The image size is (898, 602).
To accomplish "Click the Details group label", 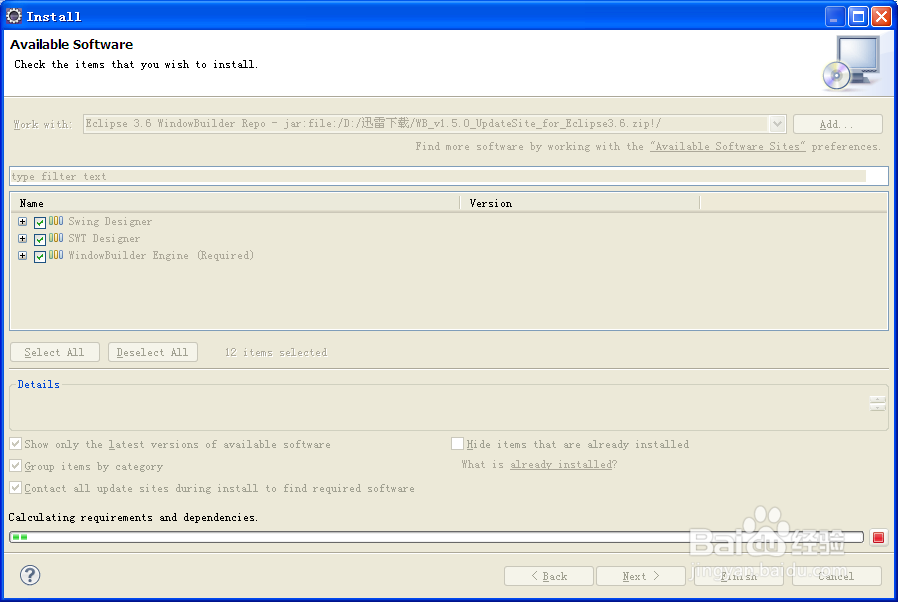I will pyautogui.click(x=38, y=384).
